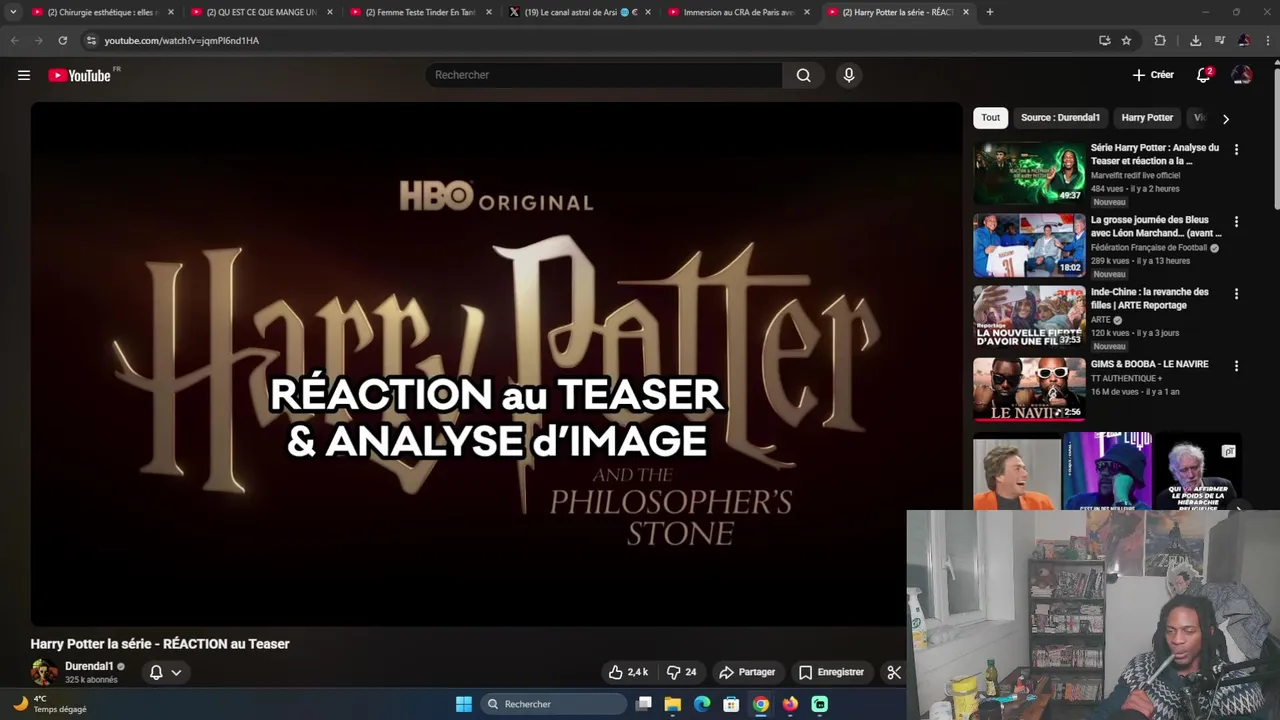
Task: Select the Harry Potter filter chip
Action: (x=1147, y=118)
